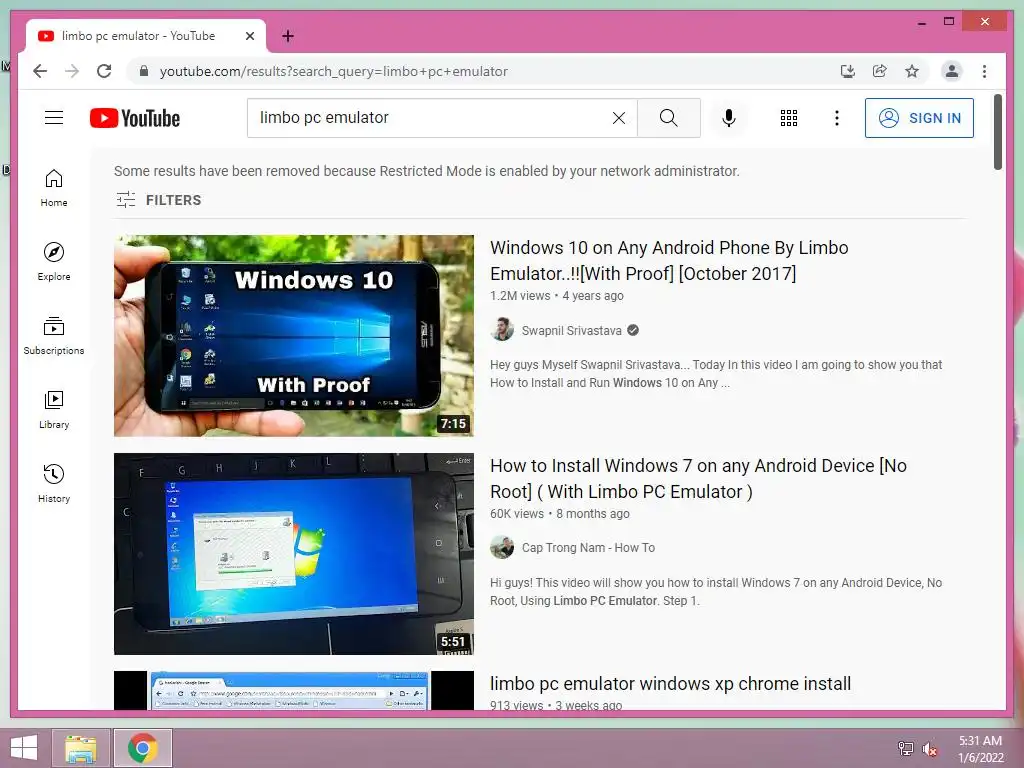Open How to Install Windows 7 title

(x=698, y=479)
